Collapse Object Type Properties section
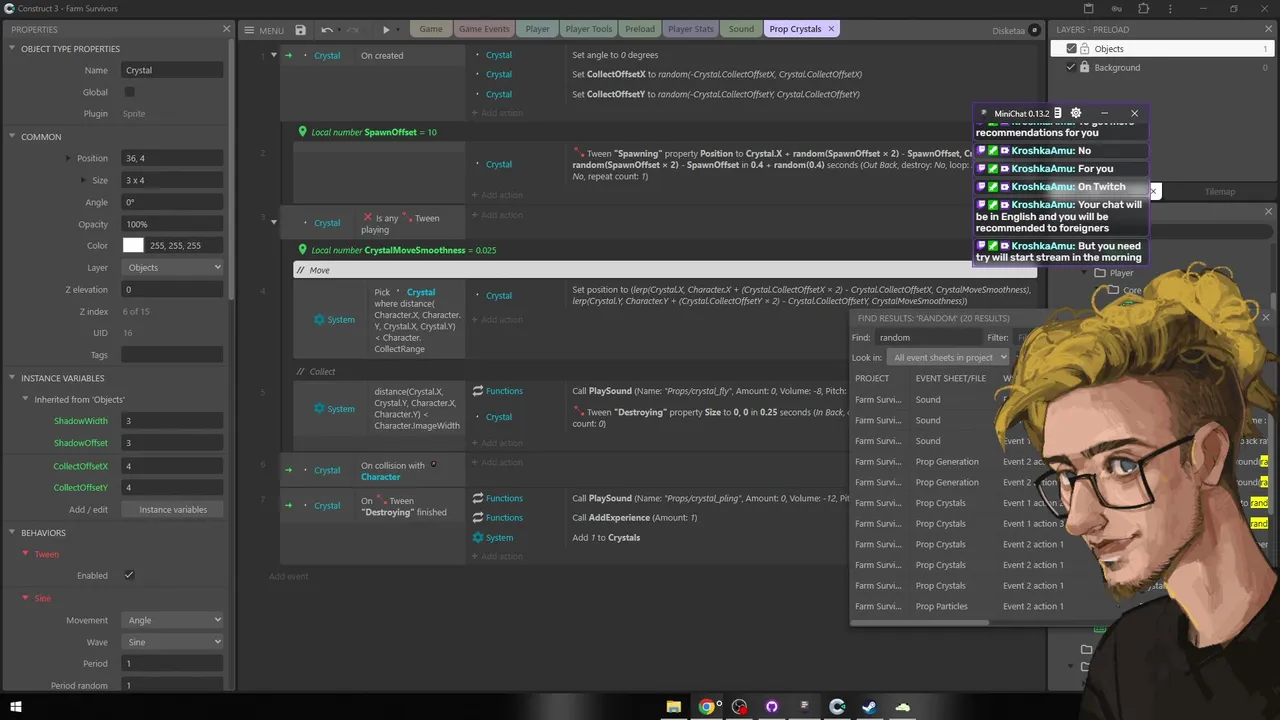The image size is (1280, 720). point(13,49)
